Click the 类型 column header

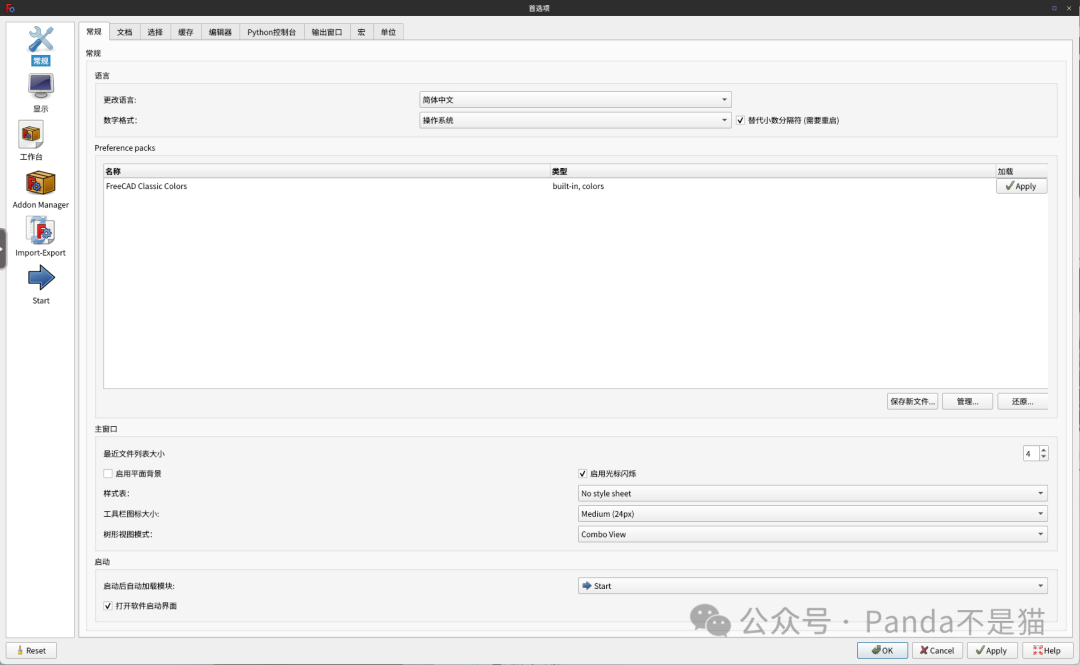tap(773, 171)
